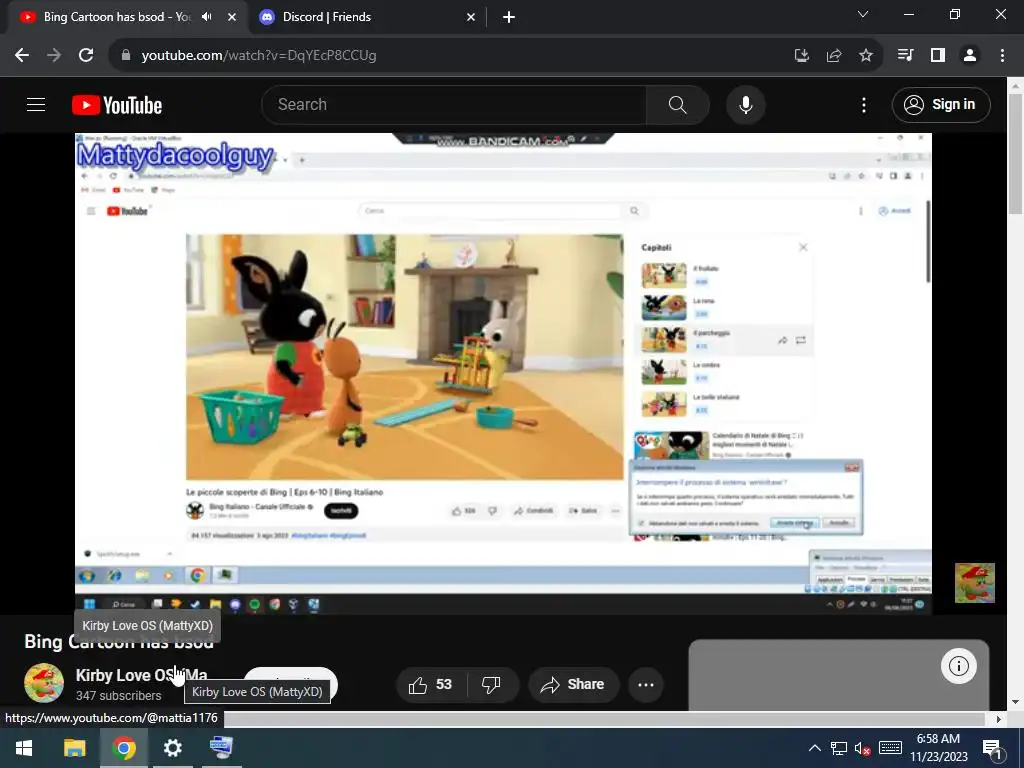The height and width of the screenshot is (768, 1024).
Task: Open the tab search dropdown chevron
Action: pyautogui.click(x=863, y=14)
